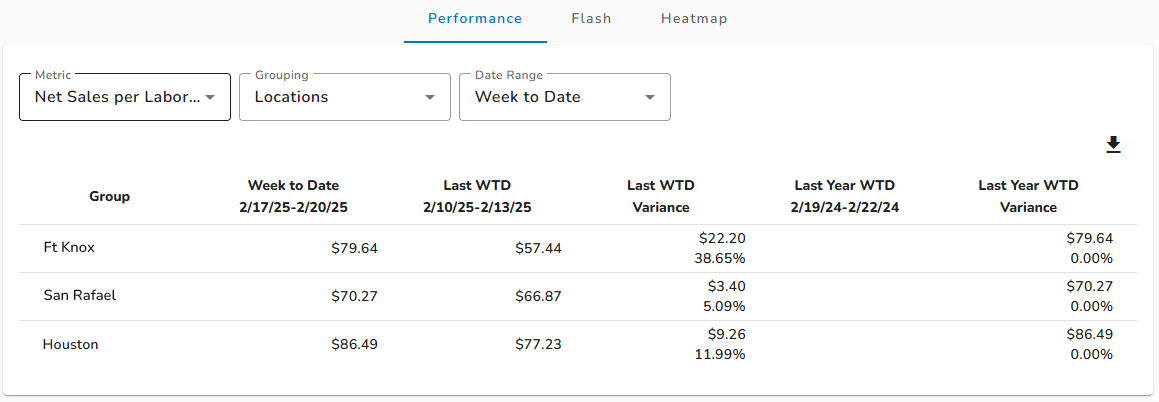Click the arrow beside Net Sales per Labor
The height and width of the screenshot is (402, 1159).
(210, 98)
